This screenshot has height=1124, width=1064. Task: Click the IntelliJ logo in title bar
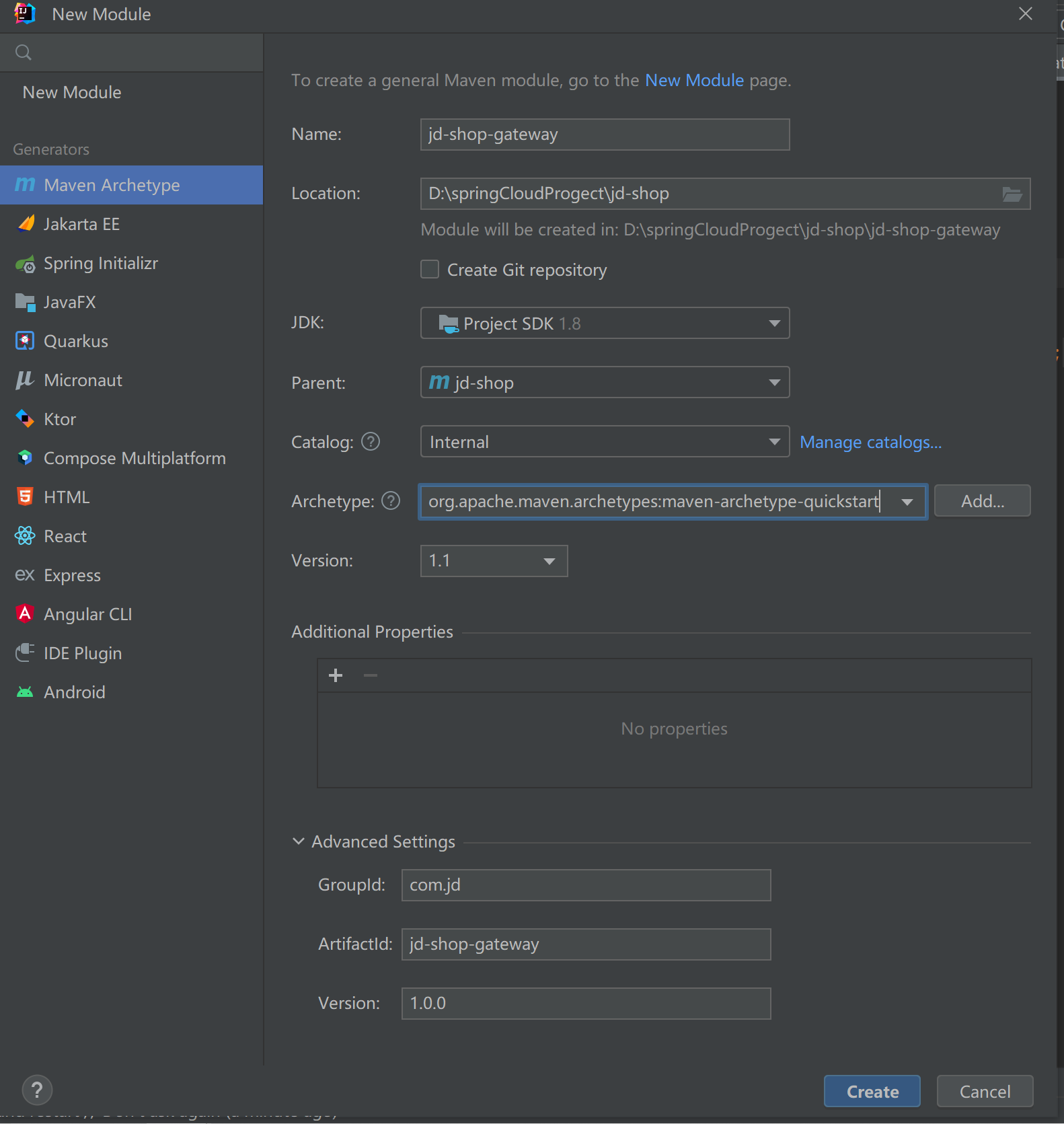[x=25, y=13]
